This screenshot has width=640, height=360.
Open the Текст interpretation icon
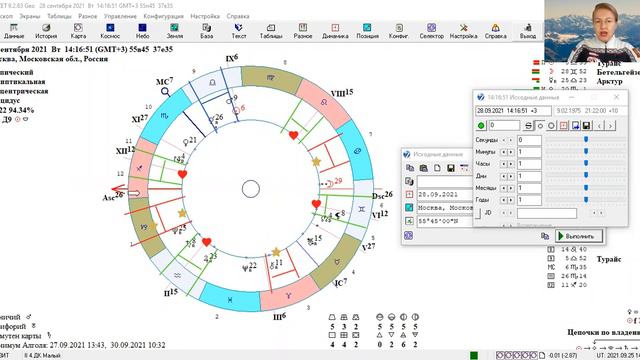point(239,31)
